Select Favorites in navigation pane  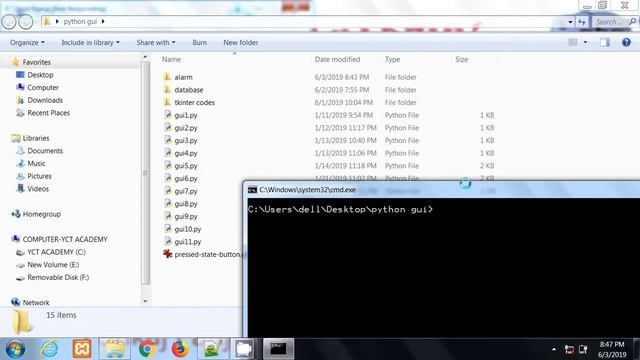tap(31, 62)
